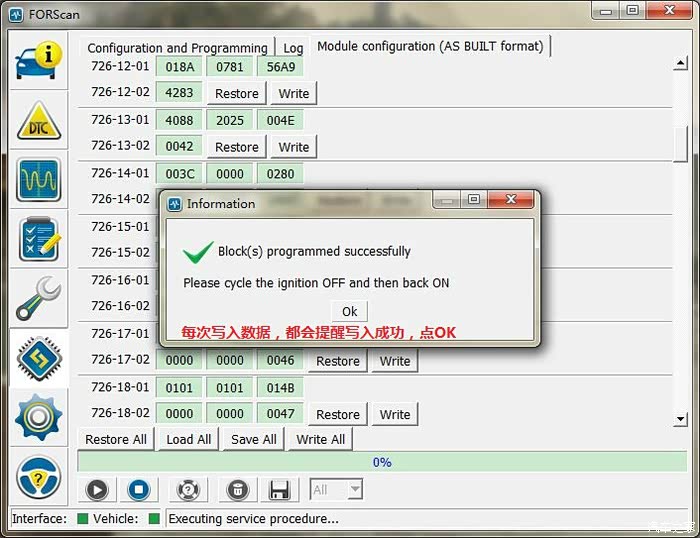The image size is (700, 538).
Task: Edit value 4088 in row 726-13-01
Action: 179,120
